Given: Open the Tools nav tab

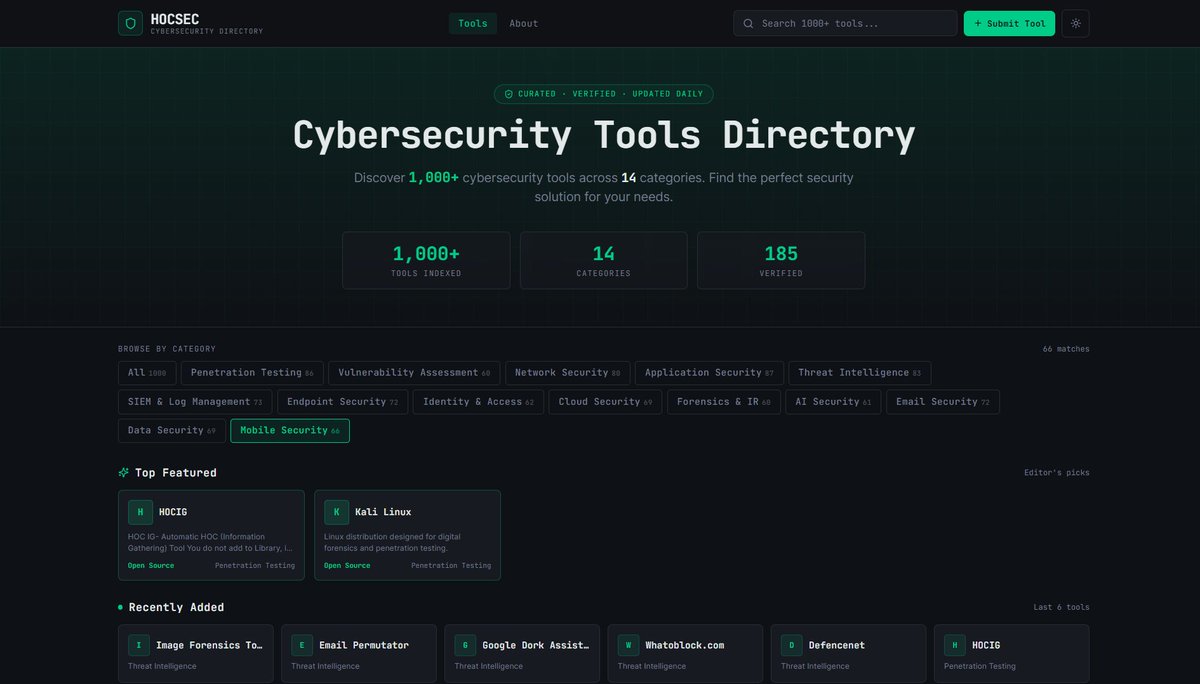Looking at the screenshot, I should 473,23.
